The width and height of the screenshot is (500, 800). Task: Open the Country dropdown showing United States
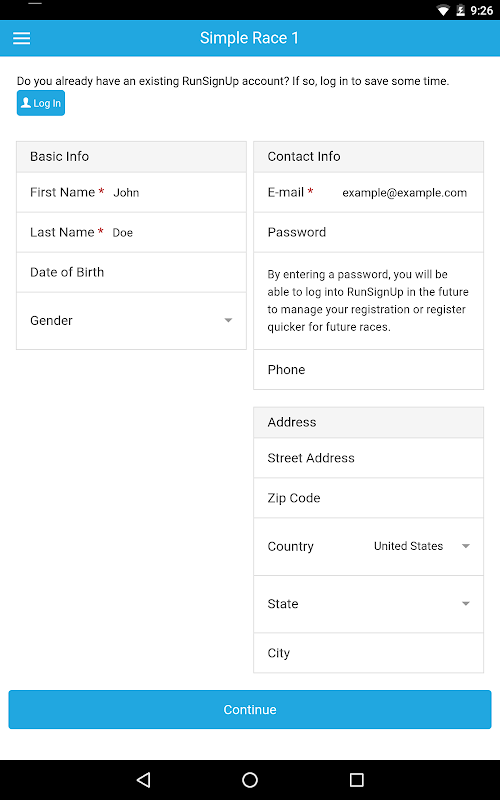point(368,546)
